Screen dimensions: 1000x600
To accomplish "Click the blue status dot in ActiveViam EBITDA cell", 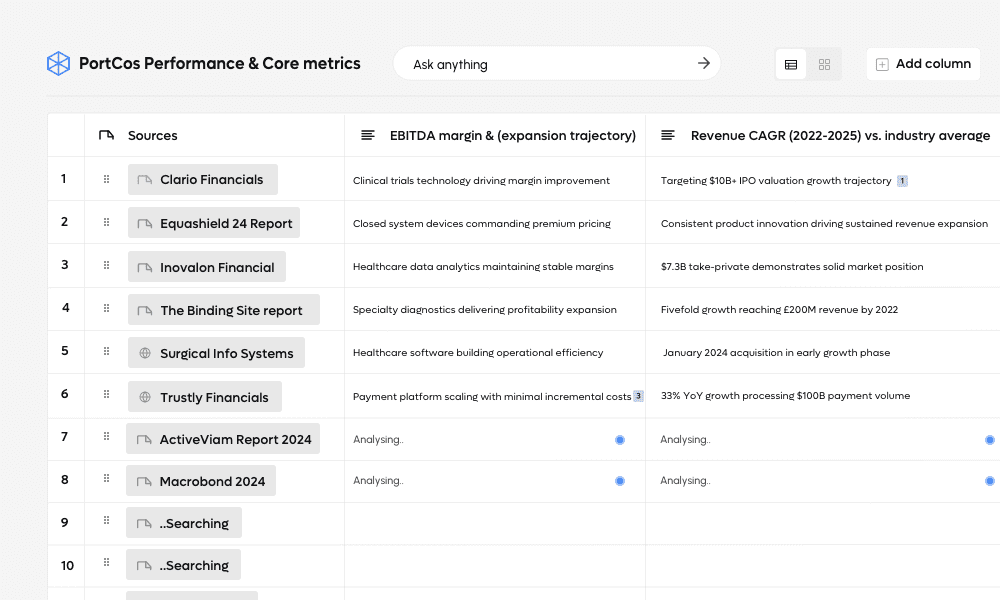I will (620, 440).
